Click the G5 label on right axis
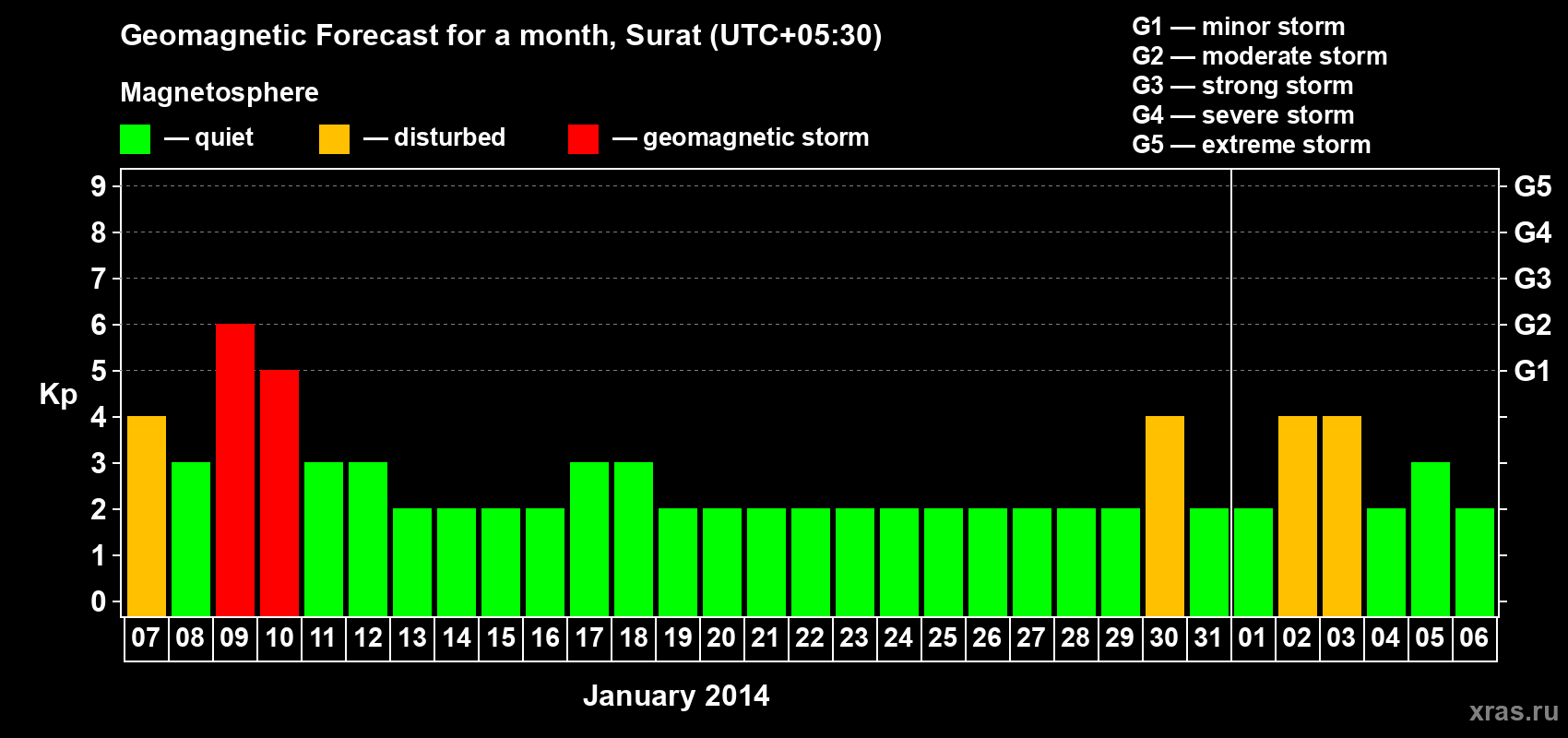1568x738 pixels. click(1532, 186)
